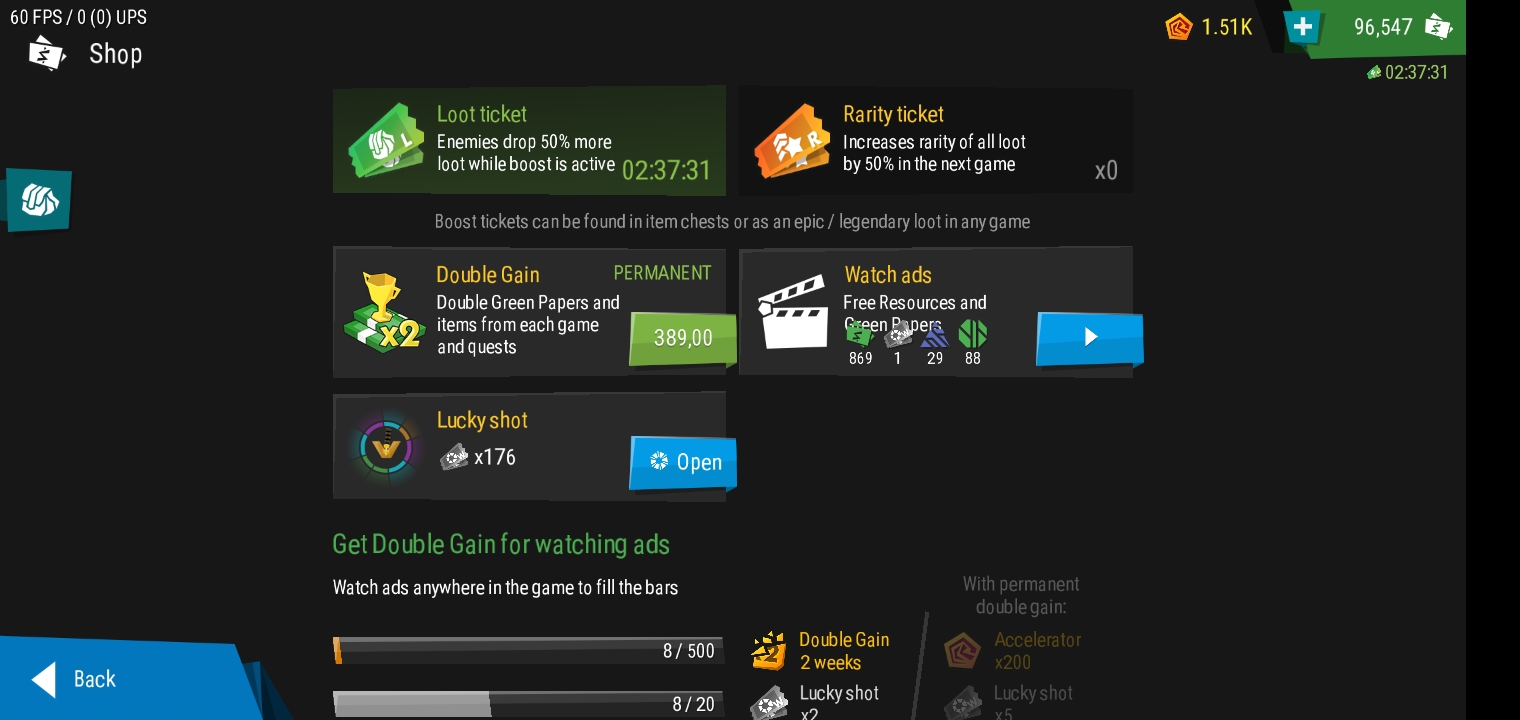Tap the faded Accelerator x200 reward icon

tap(963, 651)
